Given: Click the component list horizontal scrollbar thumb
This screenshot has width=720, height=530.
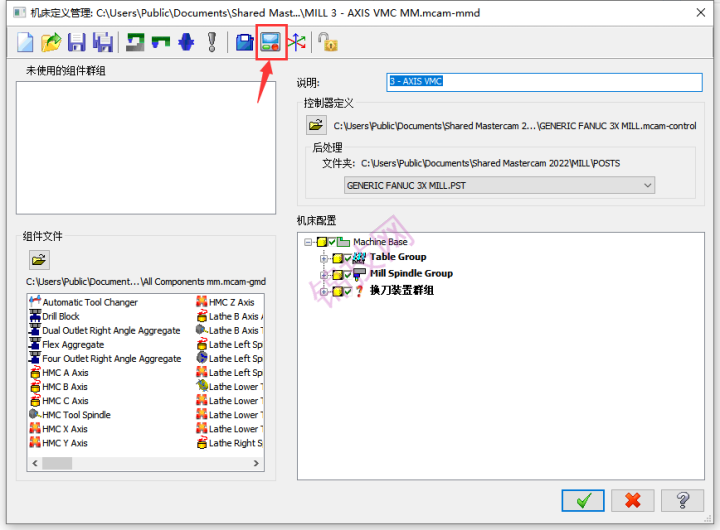Looking at the screenshot, I should click(x=57, y=463).
